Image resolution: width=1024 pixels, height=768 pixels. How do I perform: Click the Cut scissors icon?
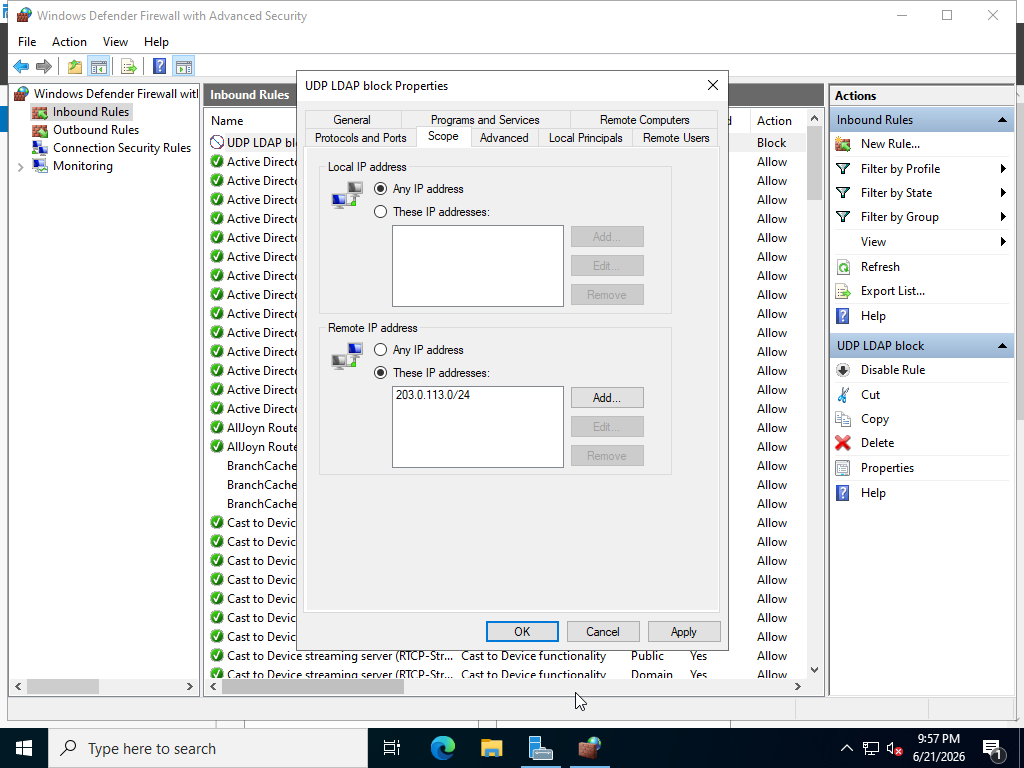tap(843, 394)
